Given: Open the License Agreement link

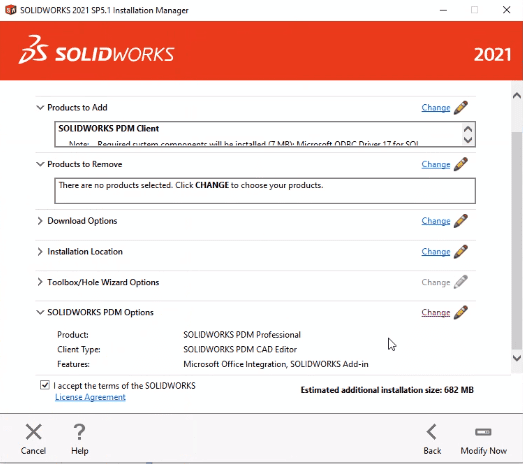Looking at the screenshot, I should [x=90, y=397].
